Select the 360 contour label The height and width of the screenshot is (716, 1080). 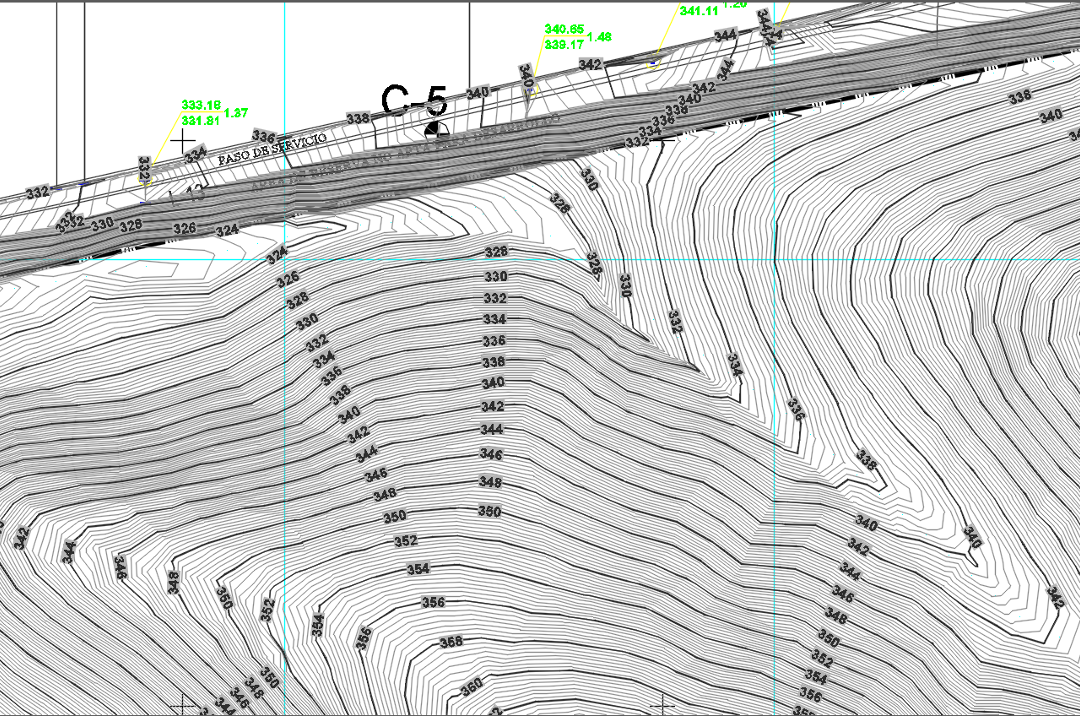click(471, 687)
